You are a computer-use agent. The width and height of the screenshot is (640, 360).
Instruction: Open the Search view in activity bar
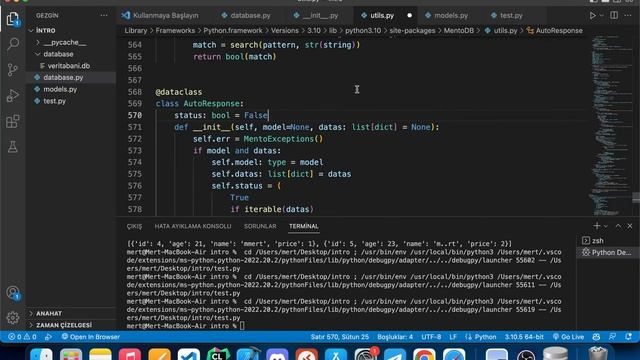pos(13,44)
